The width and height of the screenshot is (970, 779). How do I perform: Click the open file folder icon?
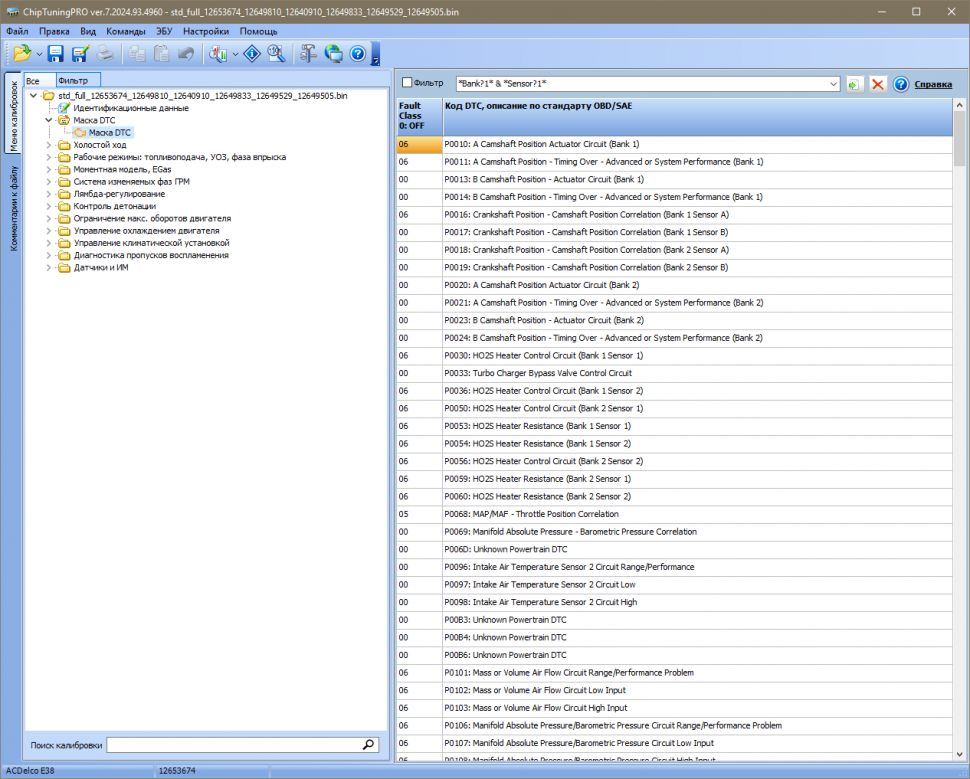[22, 54]
